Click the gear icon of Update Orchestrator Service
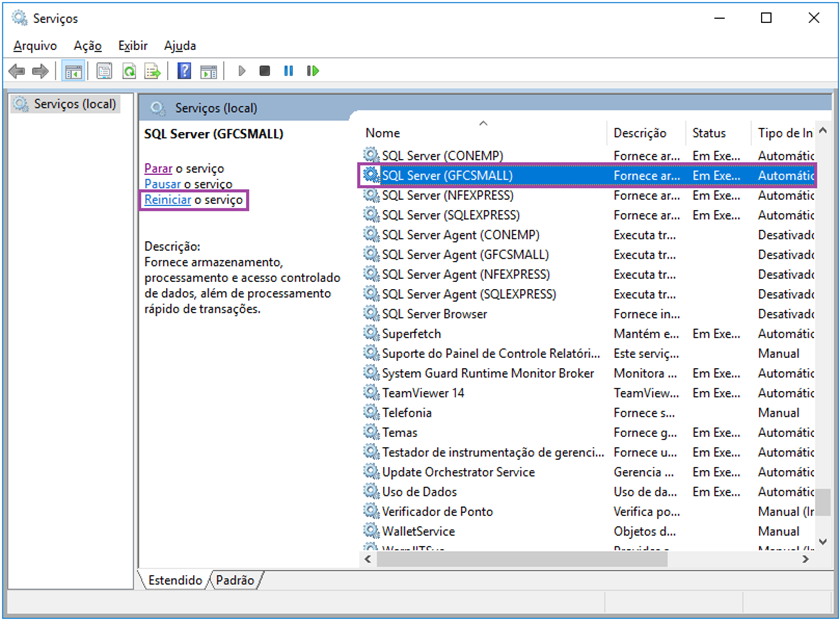The image size is (840, 622). point(371,471)
